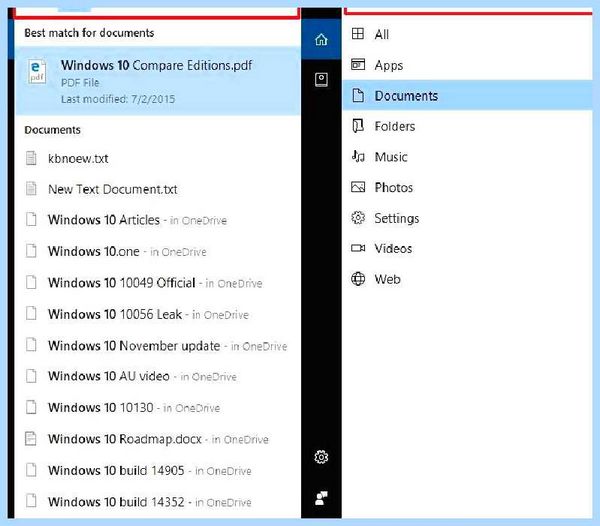The image size is (600, 526).
Task: Click the Photos filter picture icon
Action: coord(358,187)
